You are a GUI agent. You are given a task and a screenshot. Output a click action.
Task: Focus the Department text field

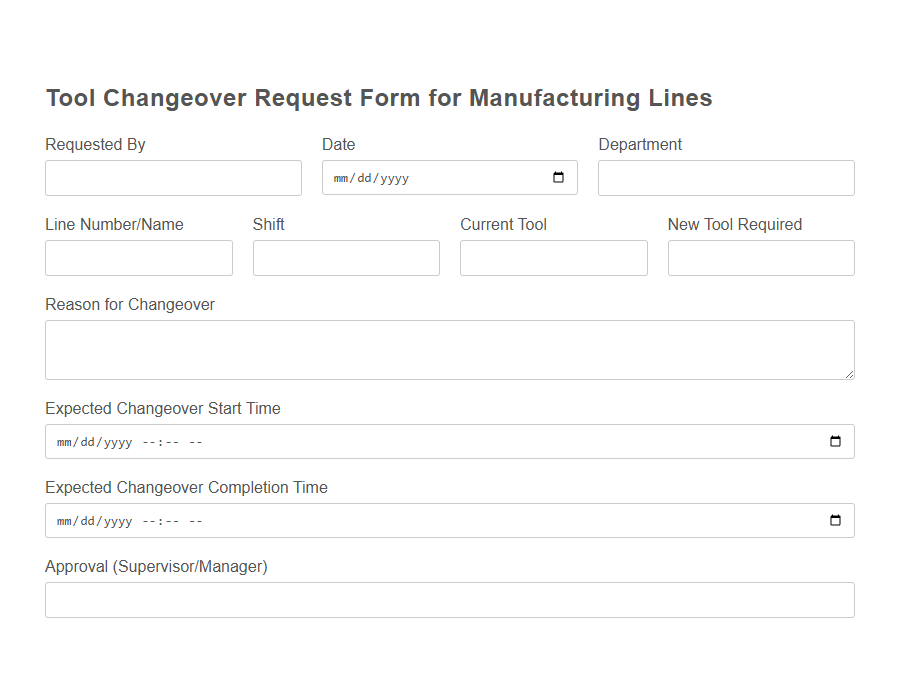[x=725, y=177]
